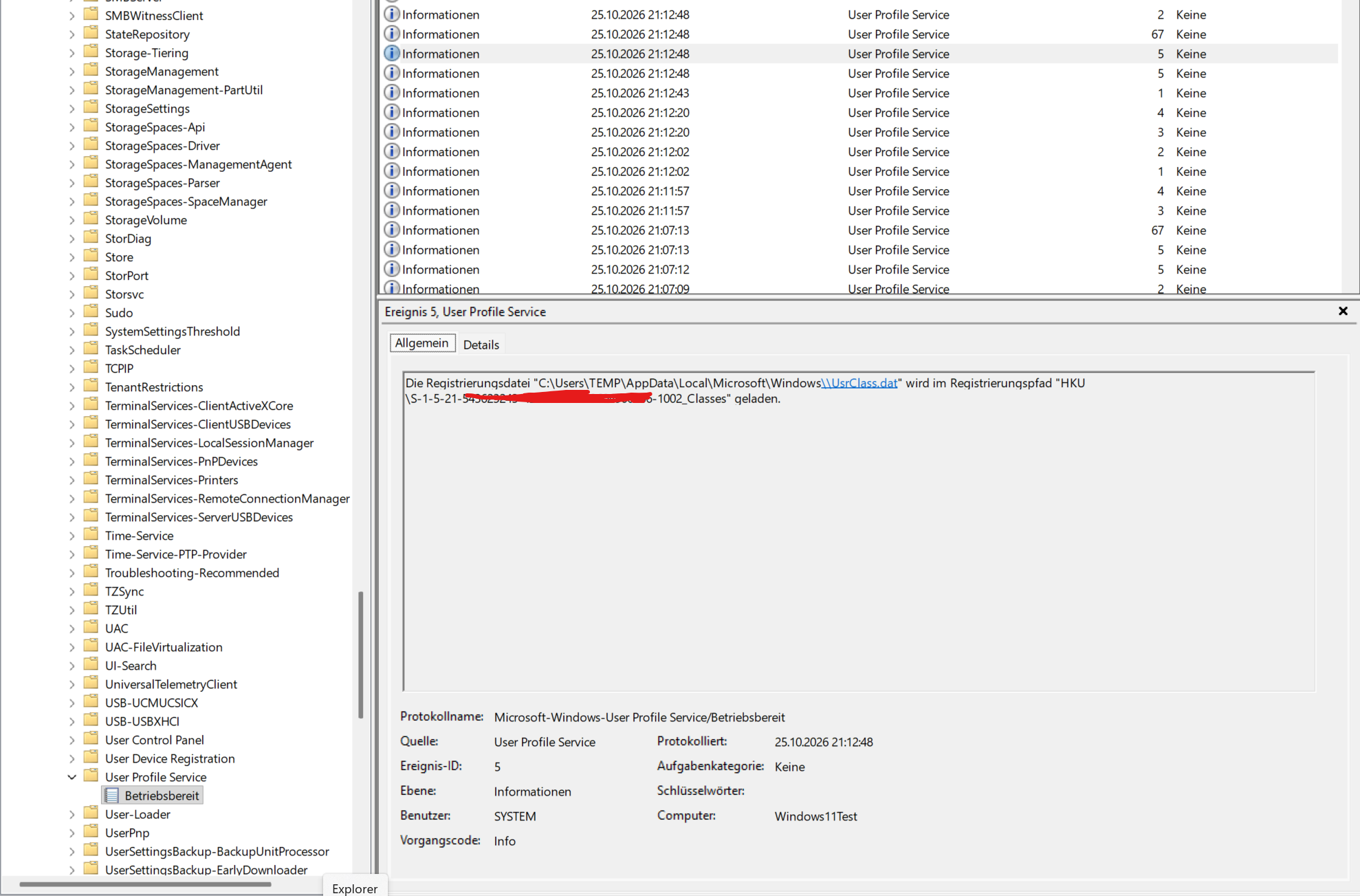Click the USB-USBXHCI folder icon
The height and width of the screenshot is (896, 1360).
tap(91, 721)
